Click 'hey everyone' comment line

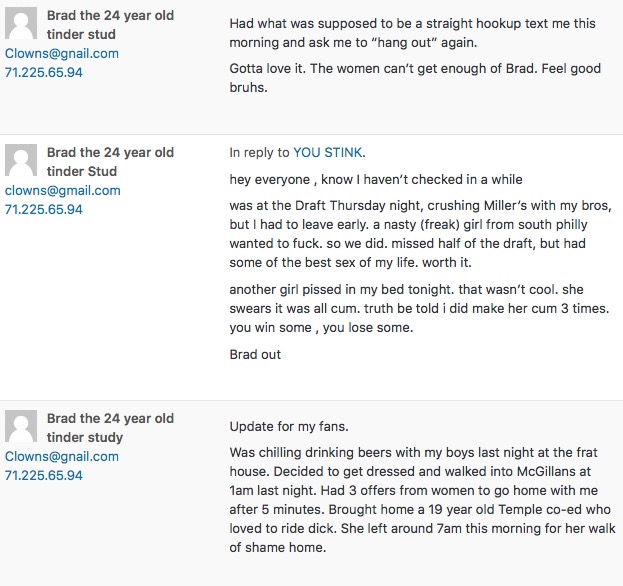(x=376, y=179)
